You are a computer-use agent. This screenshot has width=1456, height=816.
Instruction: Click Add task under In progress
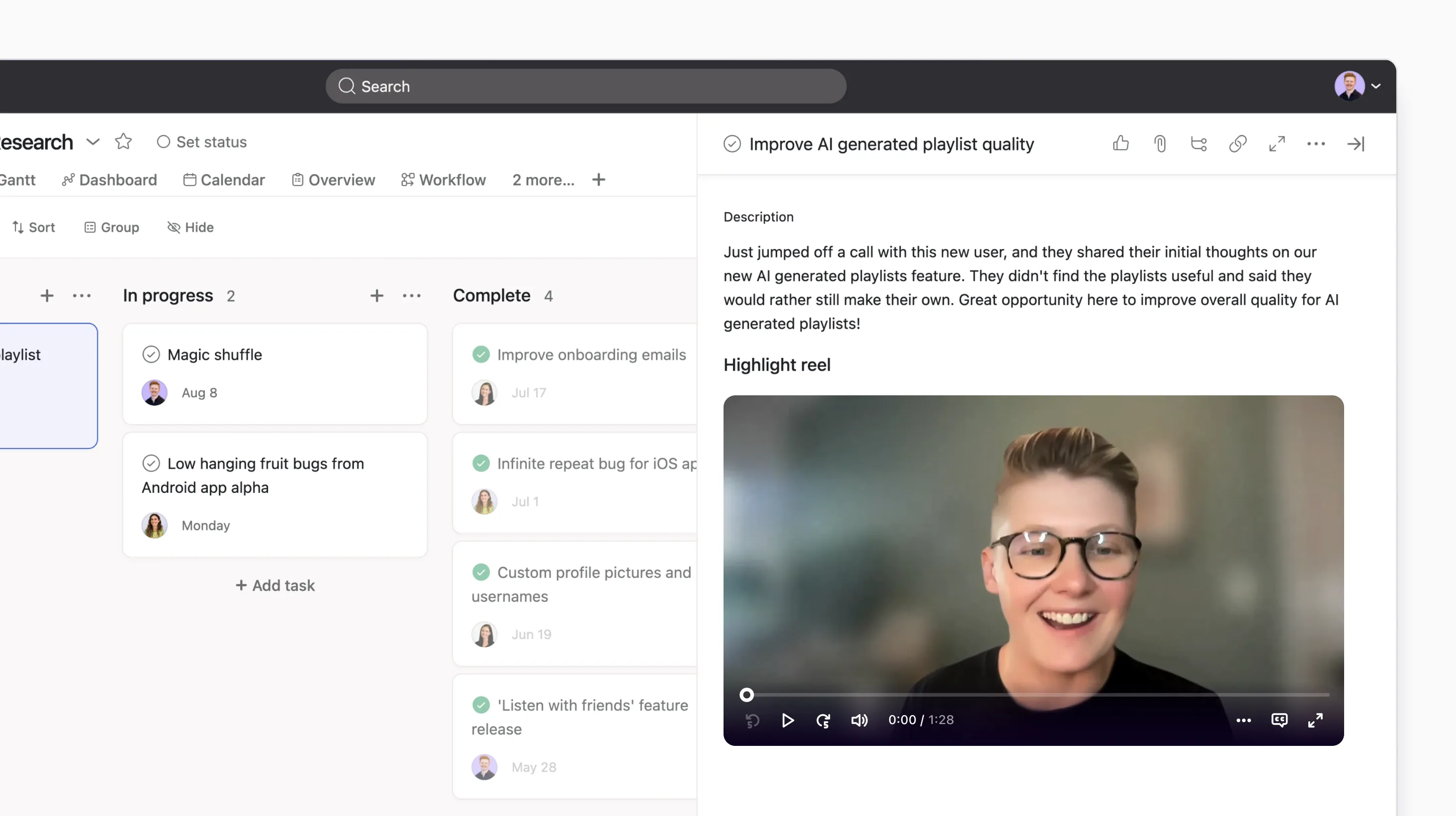pos(275,585)
